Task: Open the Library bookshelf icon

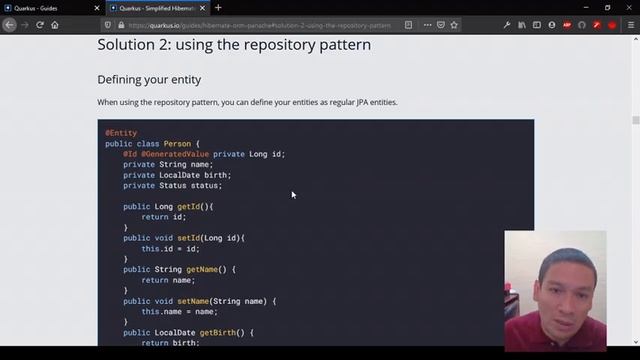Action: coord(522,25)
